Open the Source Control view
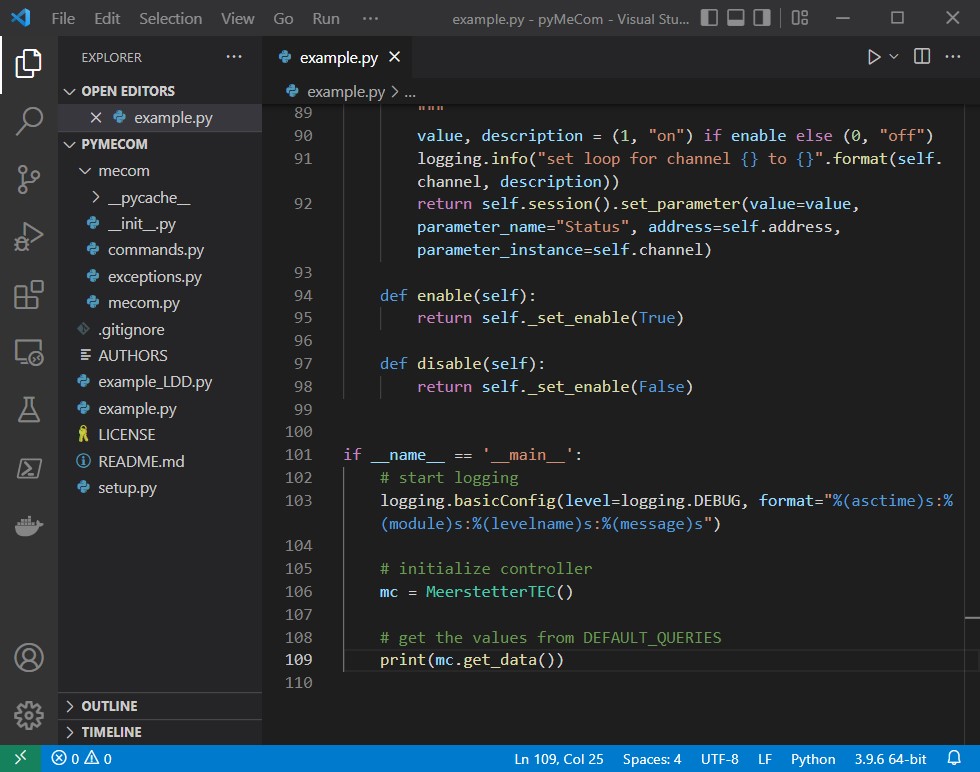The width and height of the screenshot is (980, 772). pyautogui.click(x=28, y=178)
